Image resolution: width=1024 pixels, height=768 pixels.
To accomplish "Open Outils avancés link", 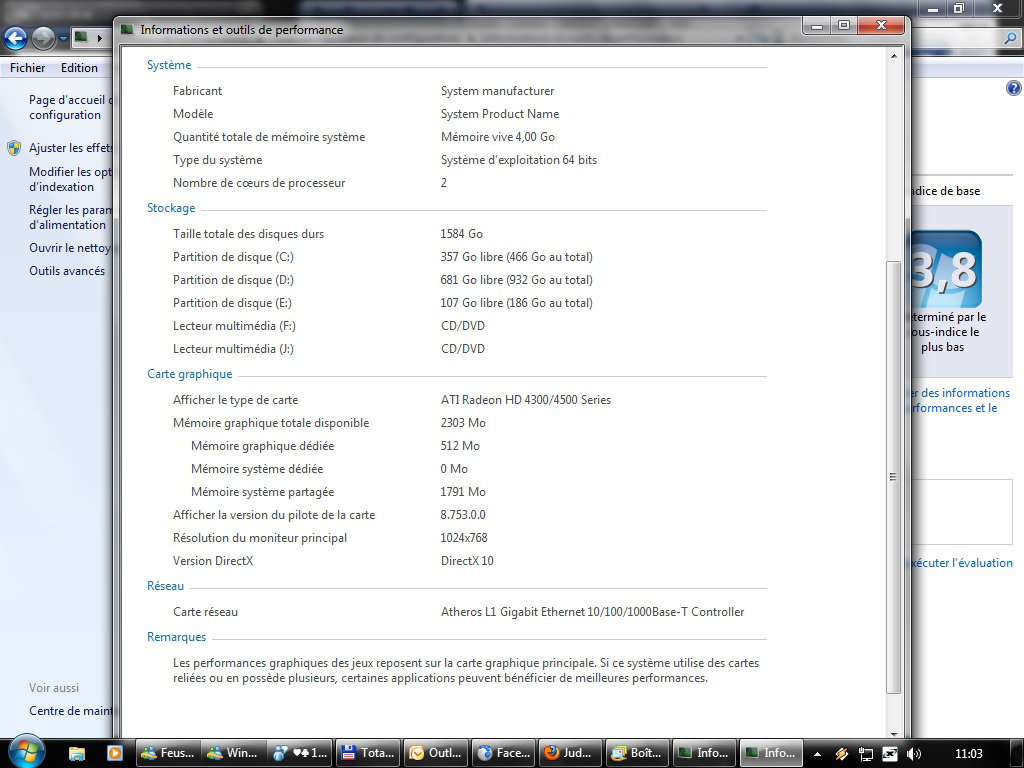I will [x=67, y=270].
